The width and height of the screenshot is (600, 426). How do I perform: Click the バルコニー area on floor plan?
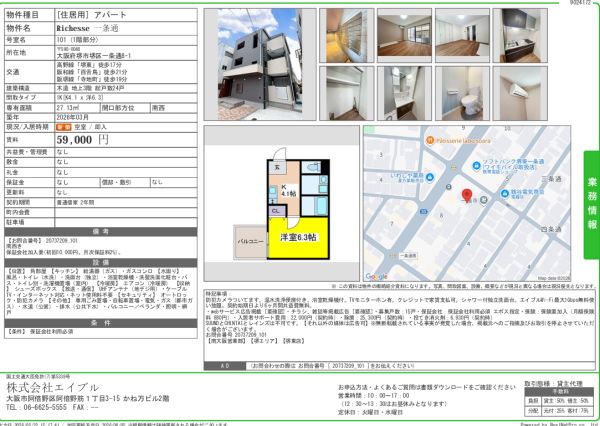(x=250, y=242)
